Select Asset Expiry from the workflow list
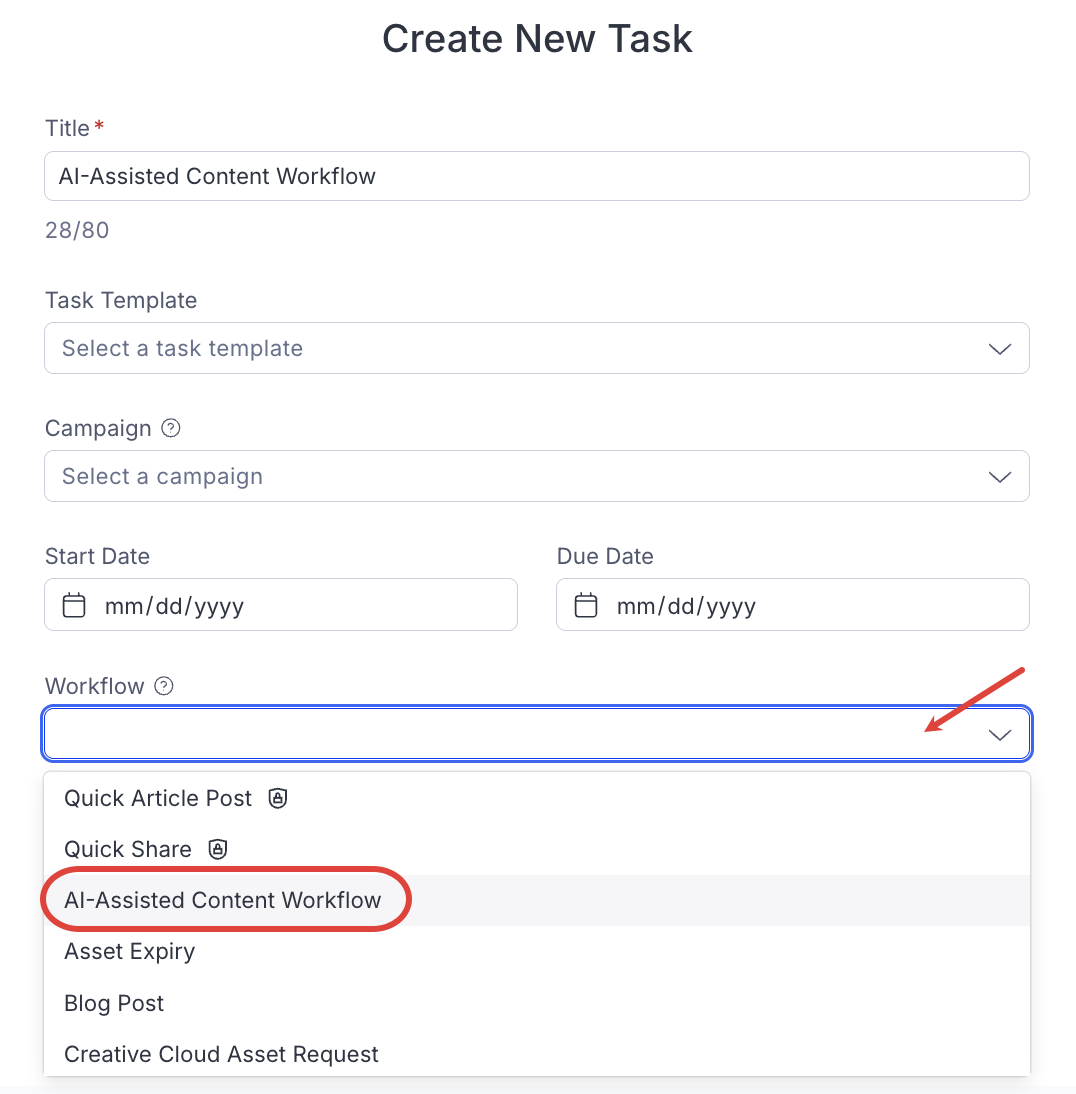The image size is (1076, 1094). (129, 951)
